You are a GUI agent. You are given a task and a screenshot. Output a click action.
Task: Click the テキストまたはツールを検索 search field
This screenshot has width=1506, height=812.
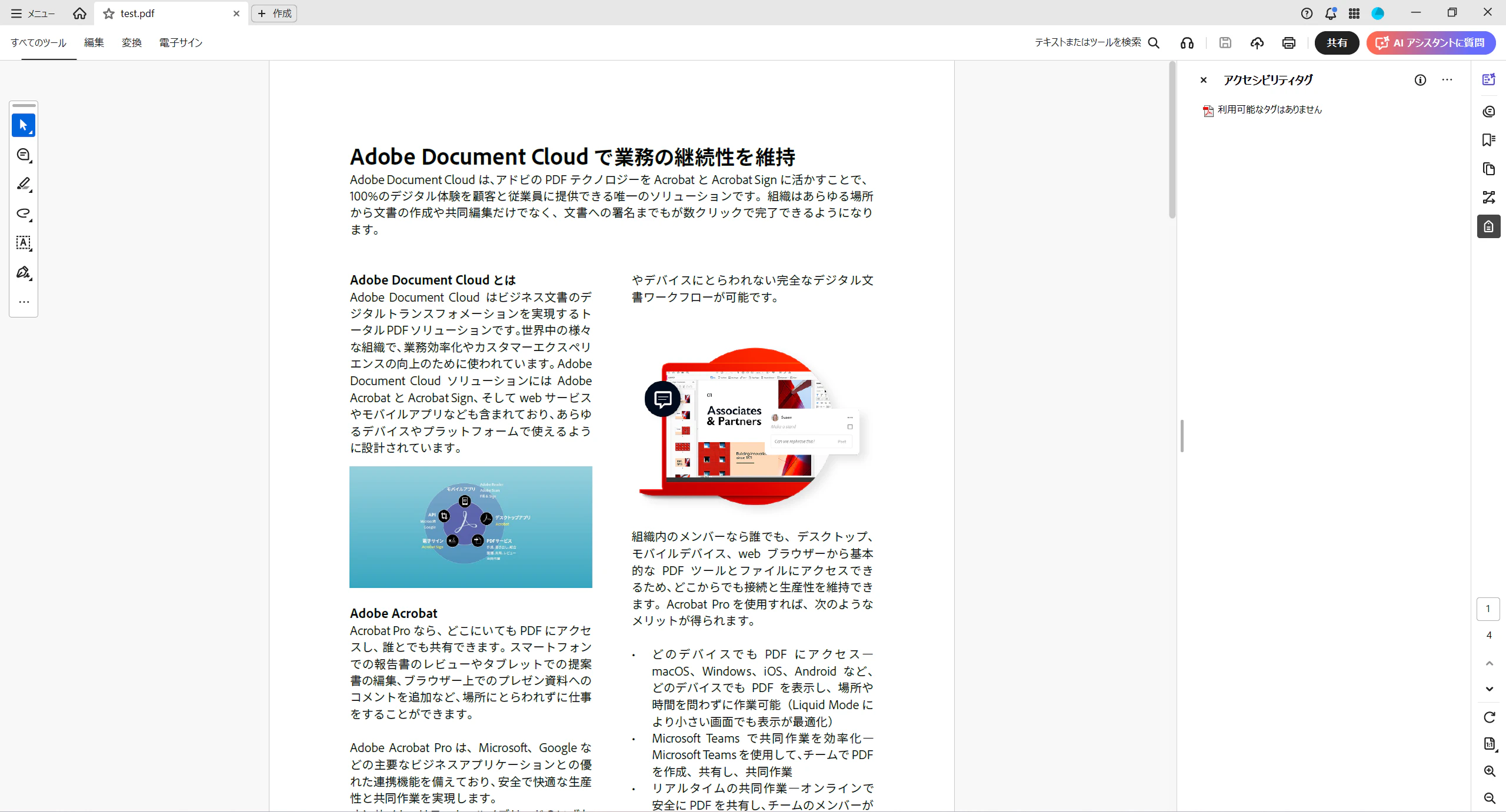(1097, 42)
